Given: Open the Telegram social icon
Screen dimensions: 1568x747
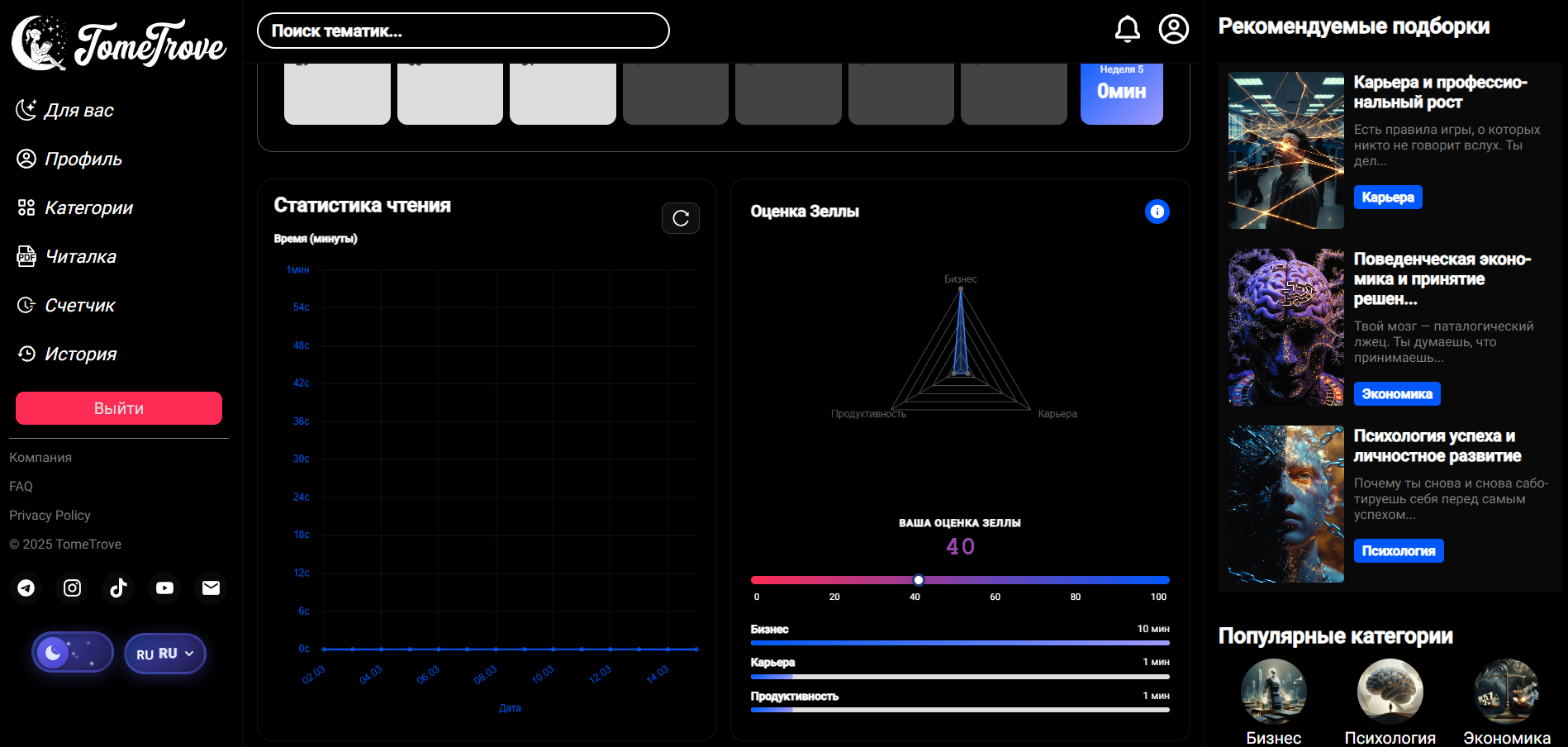Looking at the screenshot, I should coord(26,588).
